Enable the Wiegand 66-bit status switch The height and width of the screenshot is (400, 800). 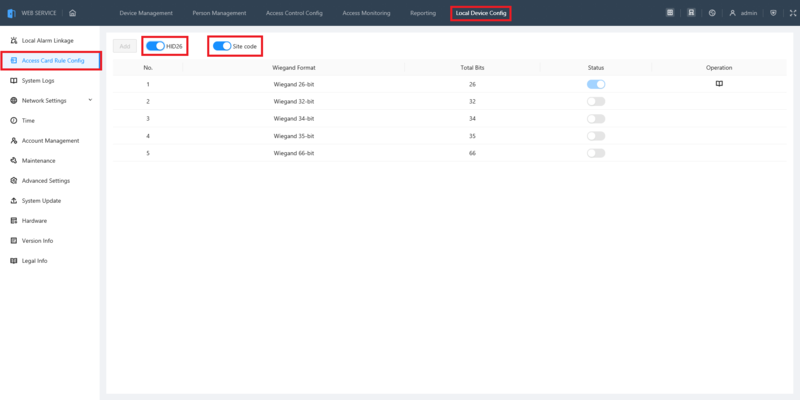(x=596, y=153)
